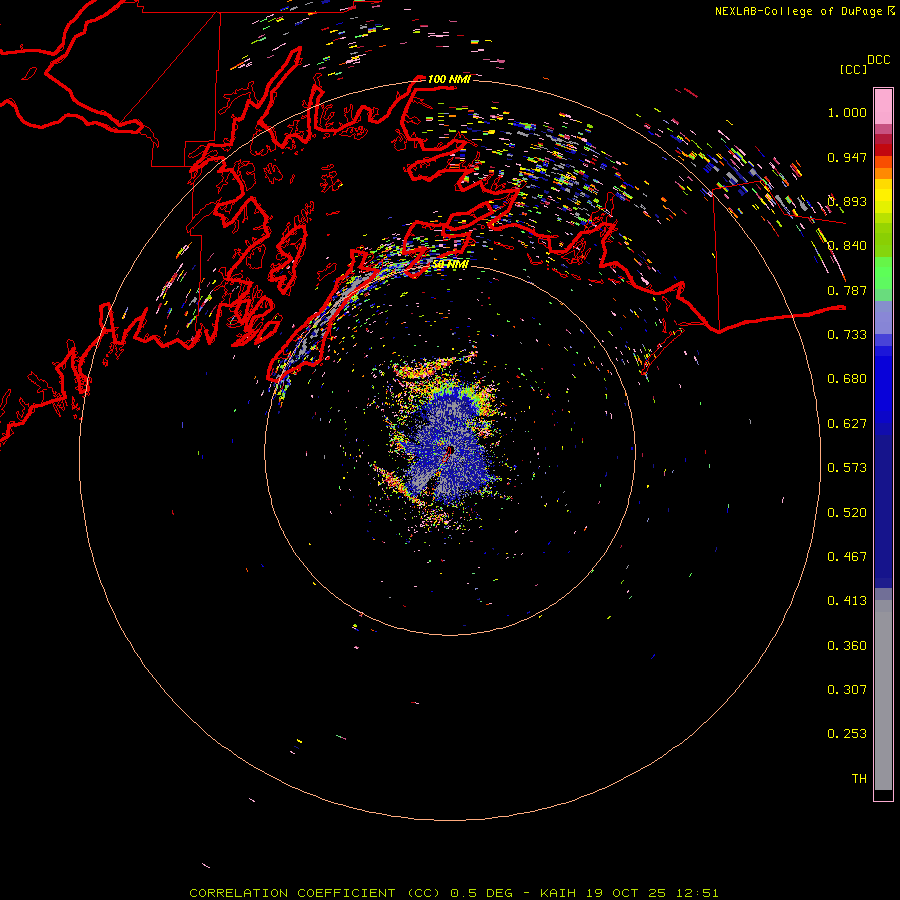Click the Correlation Coefficient caption at bottom
Image resolution: width=900 pixels, height=900 pixels.
453,893
